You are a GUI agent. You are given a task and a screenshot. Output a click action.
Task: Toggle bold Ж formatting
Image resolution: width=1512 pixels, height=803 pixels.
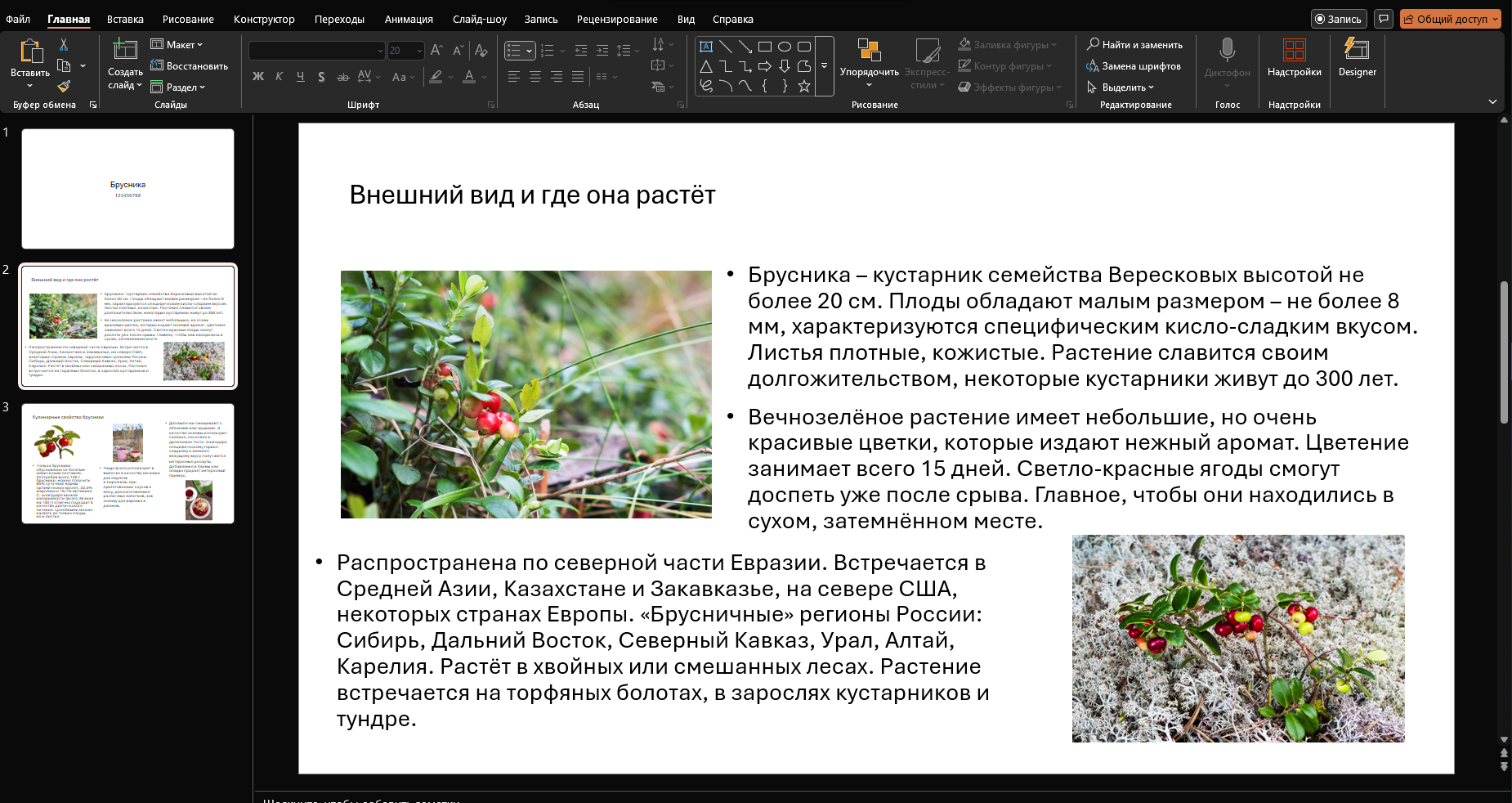258,77
